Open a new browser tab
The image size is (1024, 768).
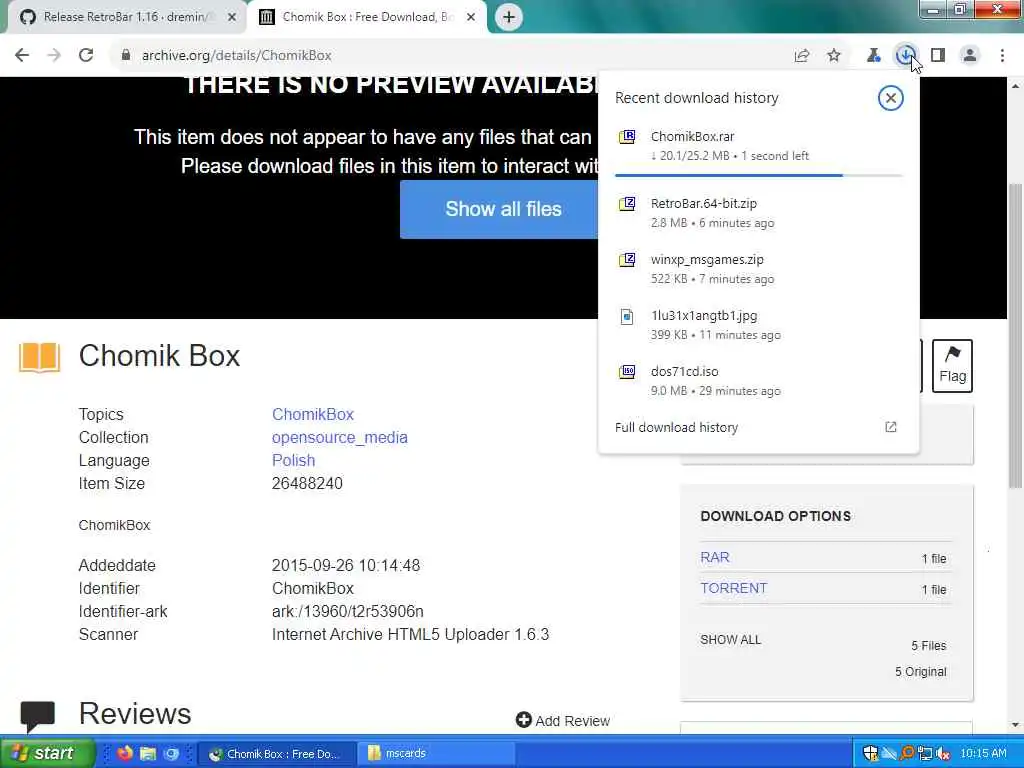click(x=509, y=17)
